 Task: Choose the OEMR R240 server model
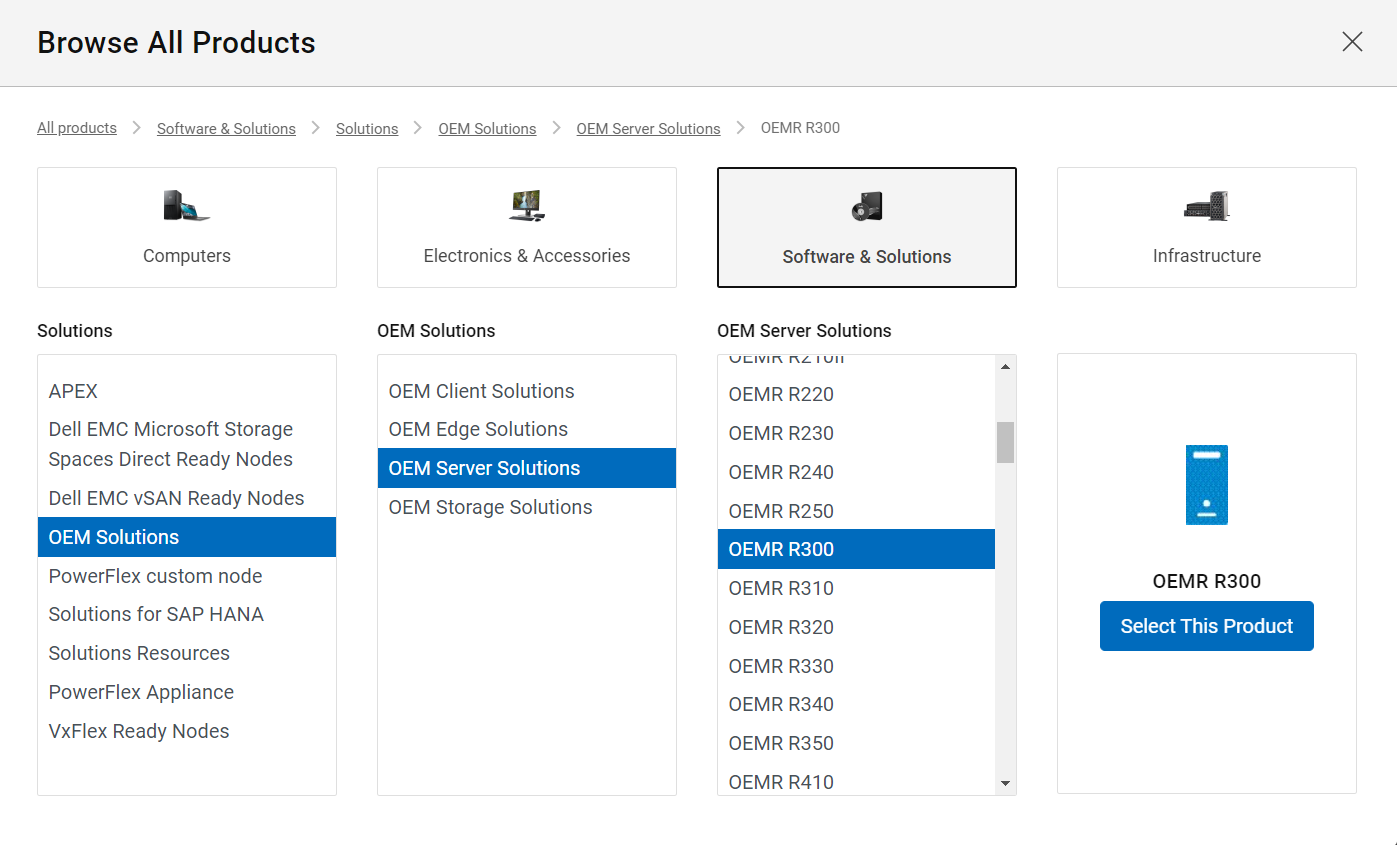coord(781,472)
